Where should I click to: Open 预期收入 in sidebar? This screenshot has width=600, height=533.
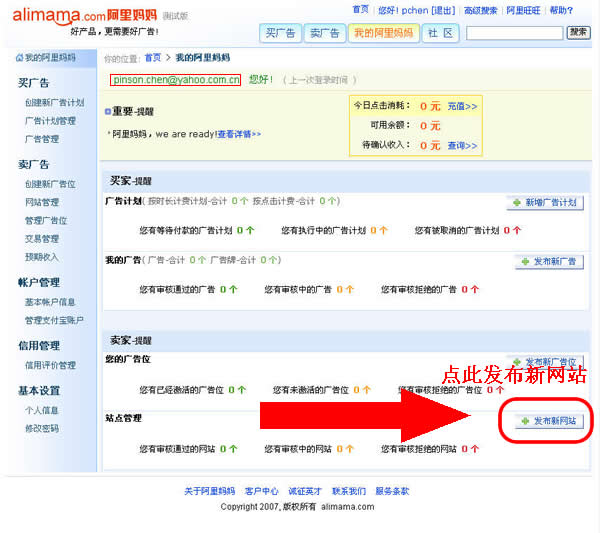tap(42, 257)
